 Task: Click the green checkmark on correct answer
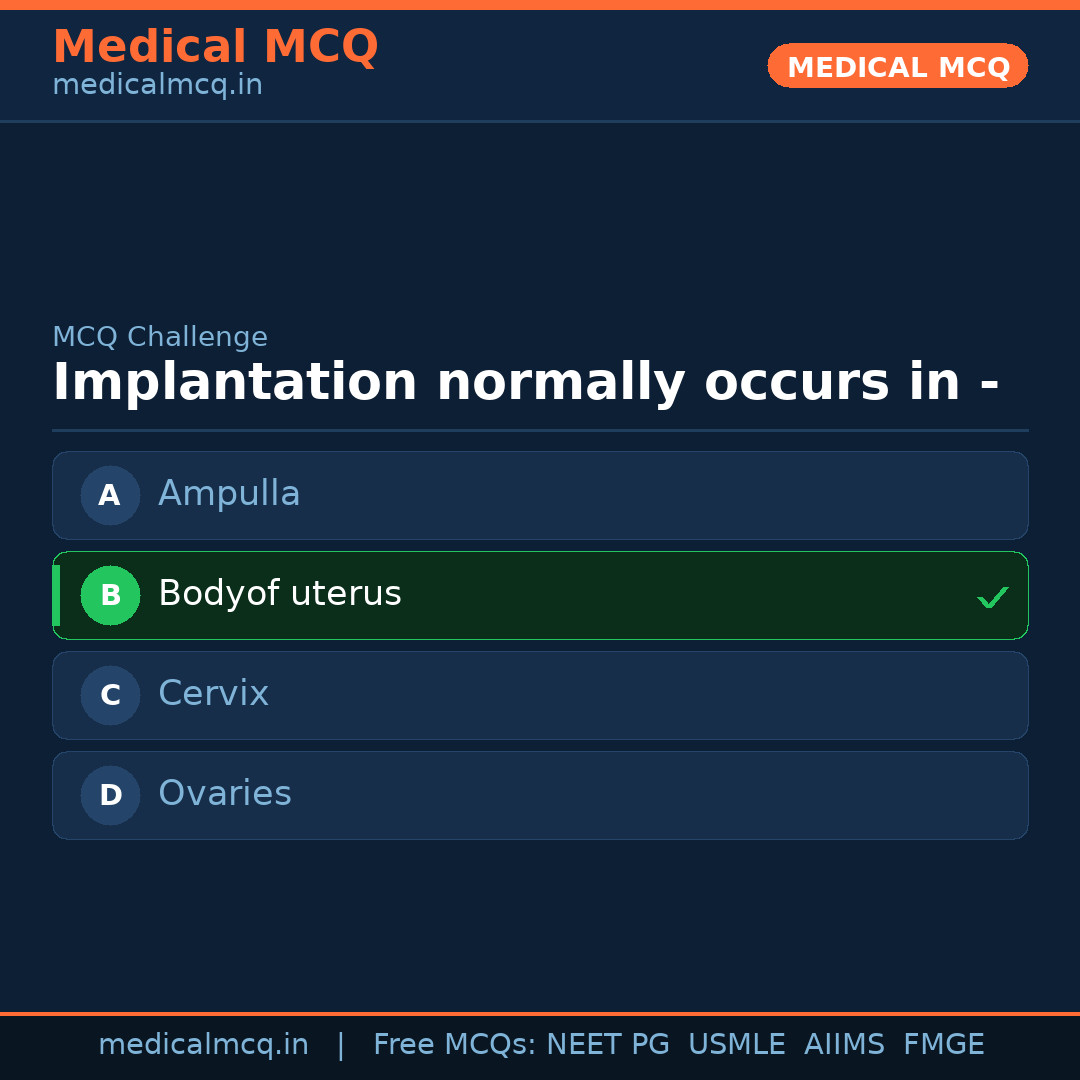(x=993, y=597)
